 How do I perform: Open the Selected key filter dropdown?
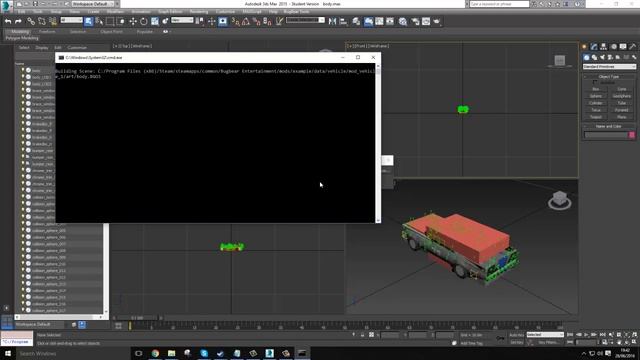click(545, 335)
